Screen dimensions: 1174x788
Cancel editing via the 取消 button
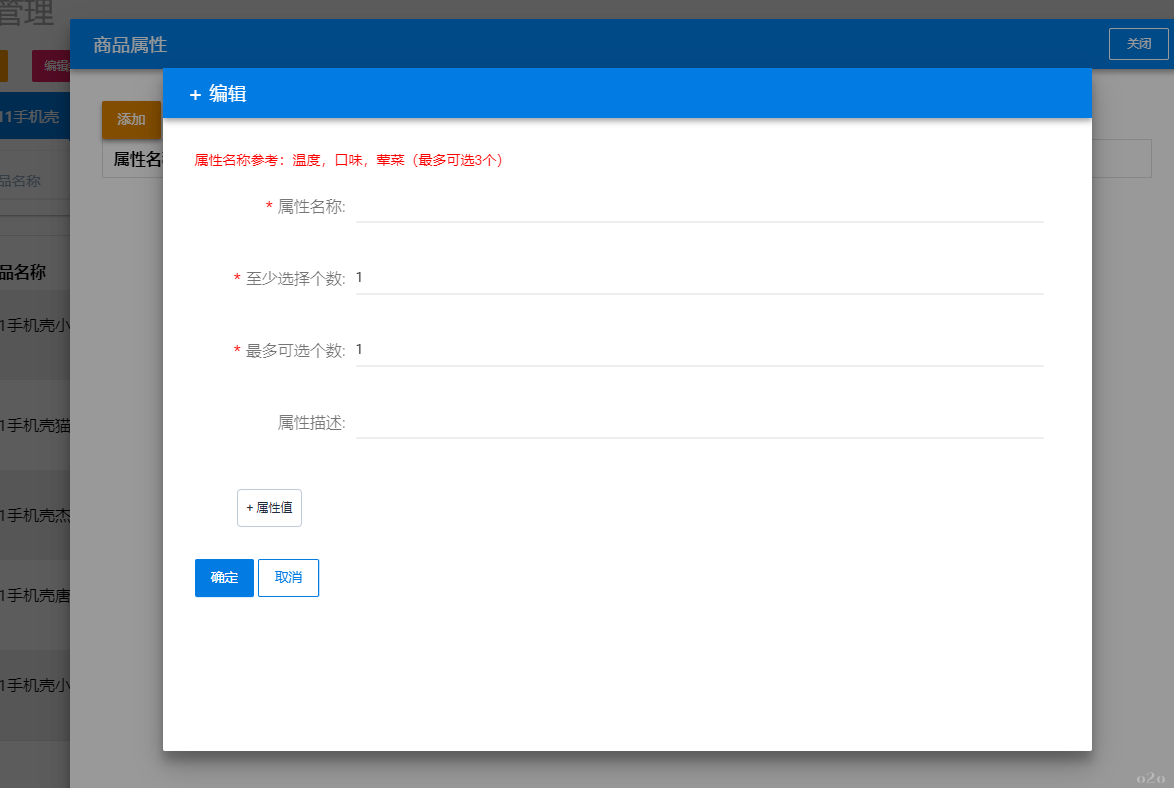[x=288, y=578]
